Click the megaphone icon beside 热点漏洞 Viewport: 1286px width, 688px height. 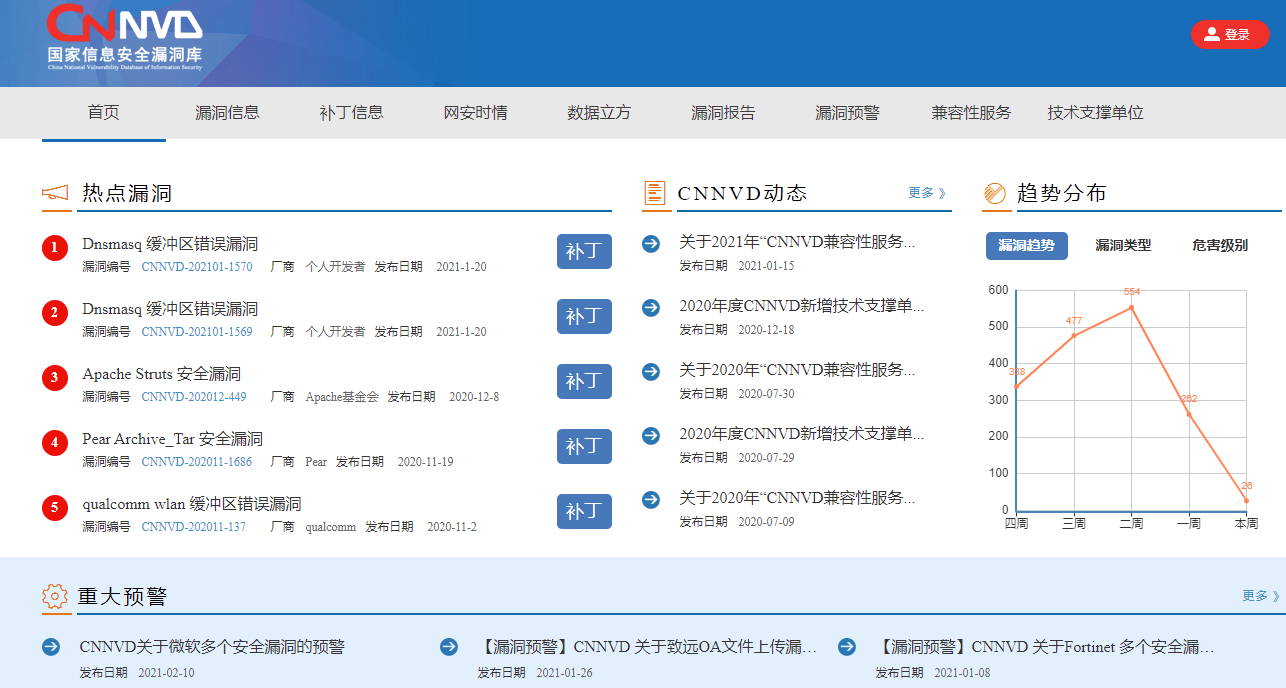point(54,193)
